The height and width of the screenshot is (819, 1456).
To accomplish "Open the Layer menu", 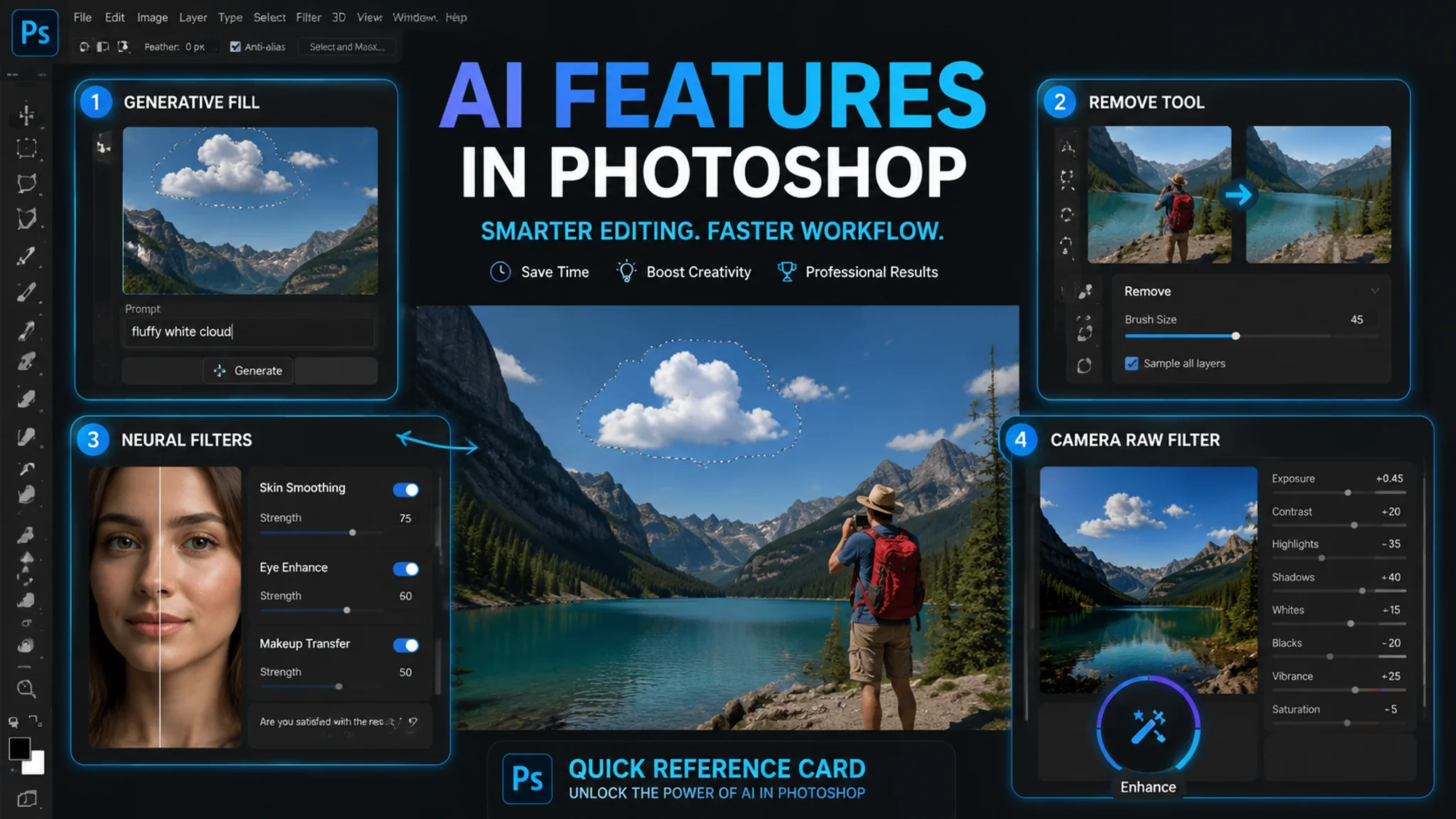I will point(193,17).
